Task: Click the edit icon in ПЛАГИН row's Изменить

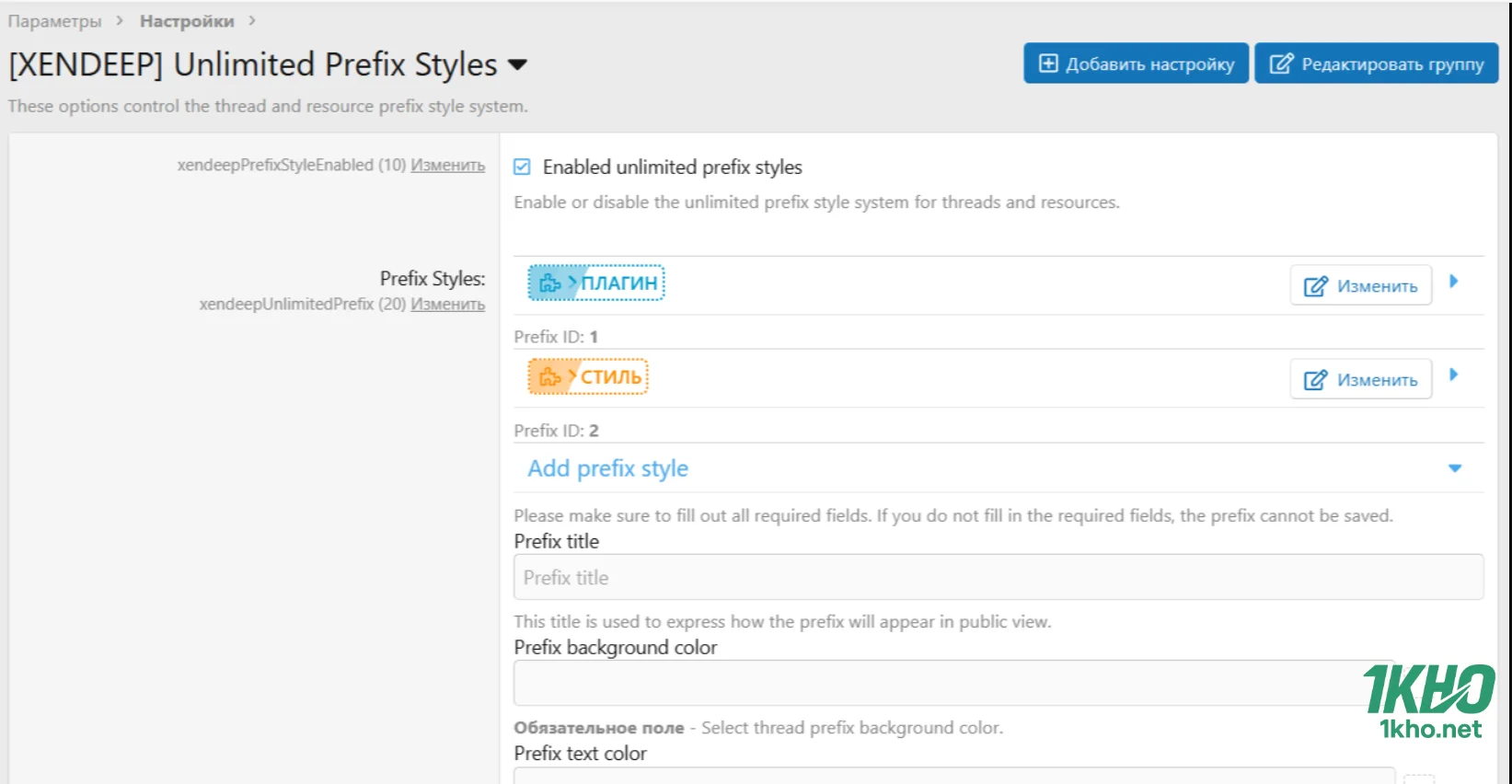Action: 1316,286
